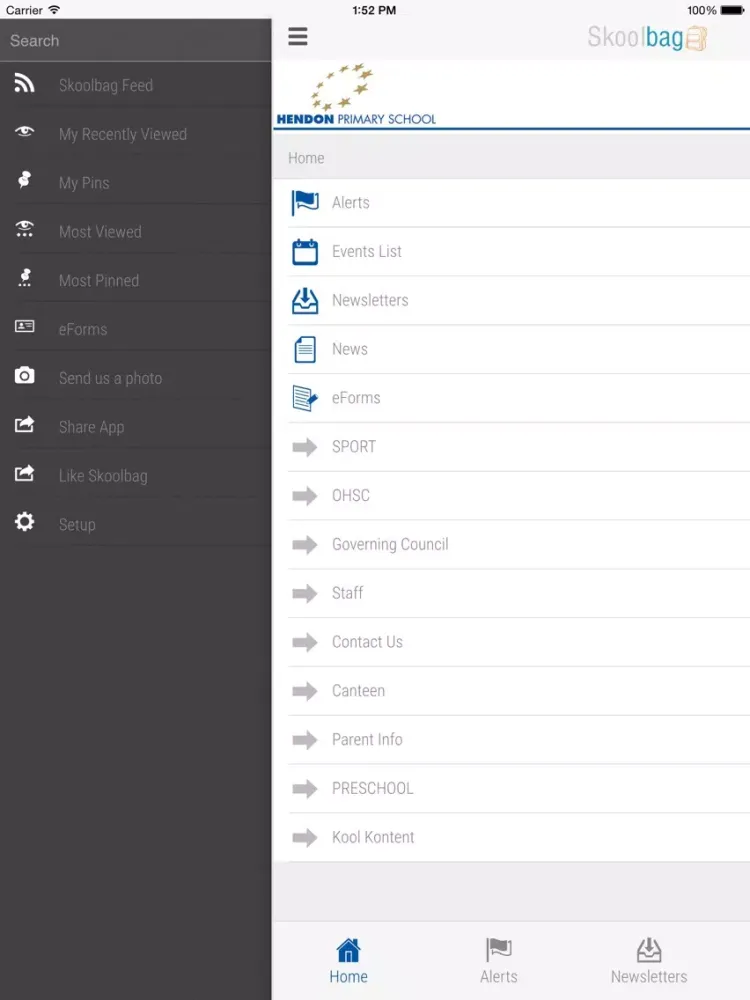Tap the arrow icon beside SPORT
The width and height of the screenshot is (750, 1000).
(305, 447)
